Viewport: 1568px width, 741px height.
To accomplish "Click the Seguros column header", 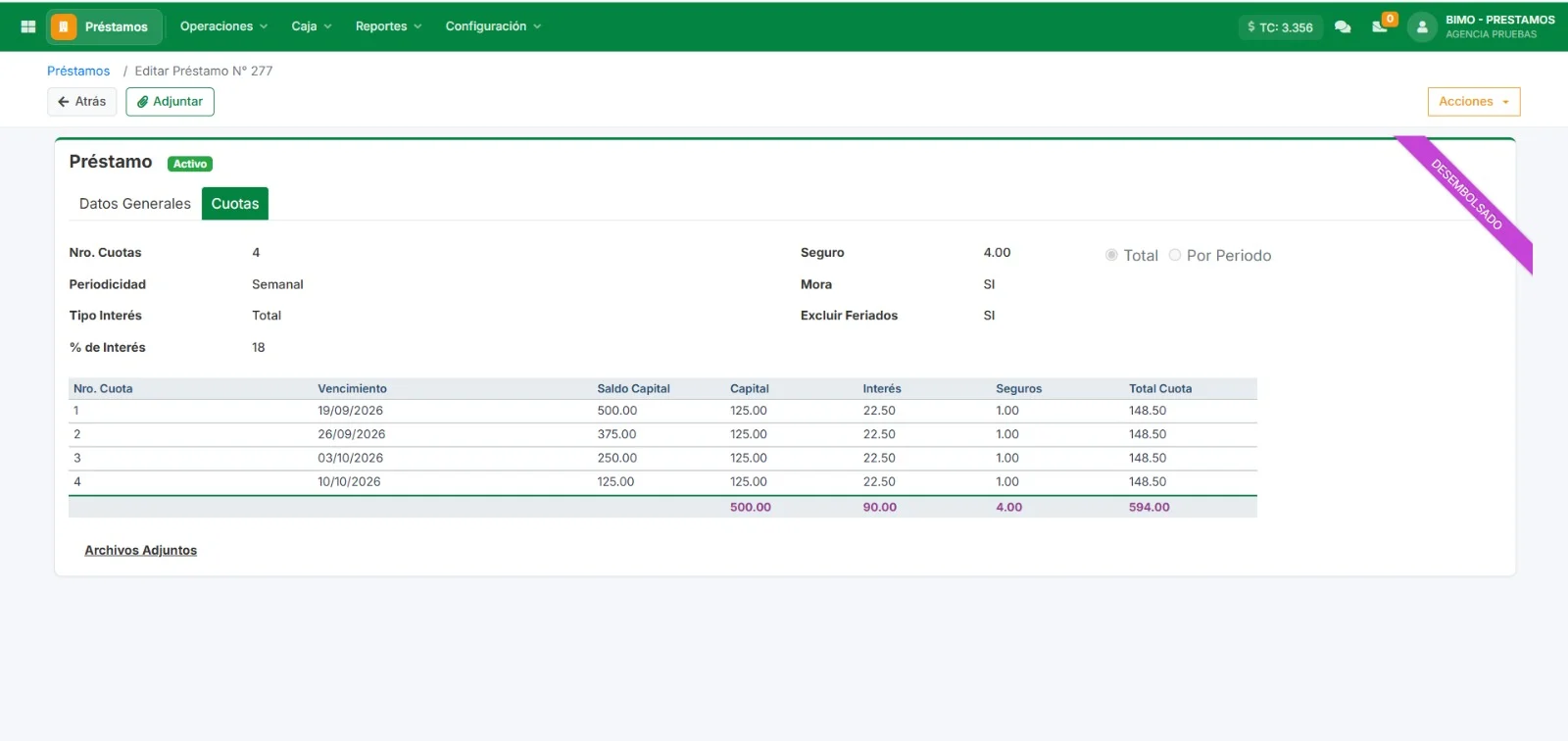I will pos(1019,389).
